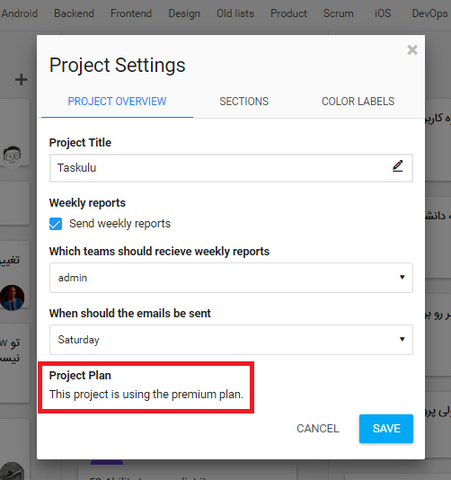Screen dimensions: 451x480
Task: Open the Scrum list in the top bar
Action: coord(338,13)
